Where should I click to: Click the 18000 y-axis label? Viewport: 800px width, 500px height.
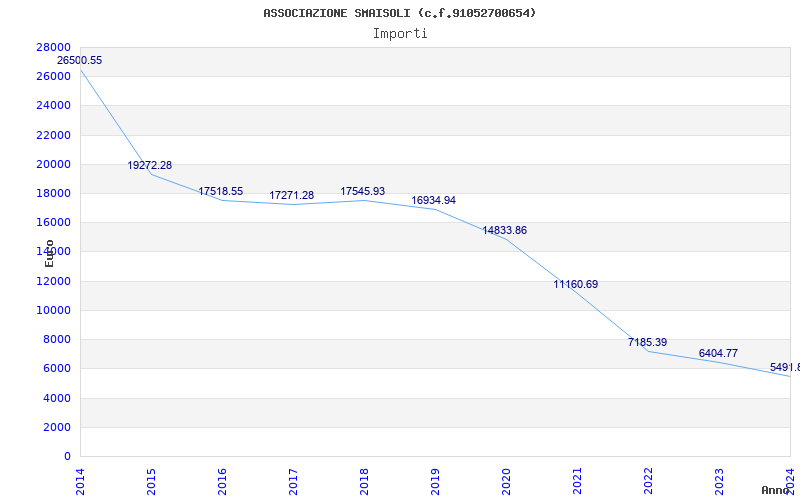point(54,193)
